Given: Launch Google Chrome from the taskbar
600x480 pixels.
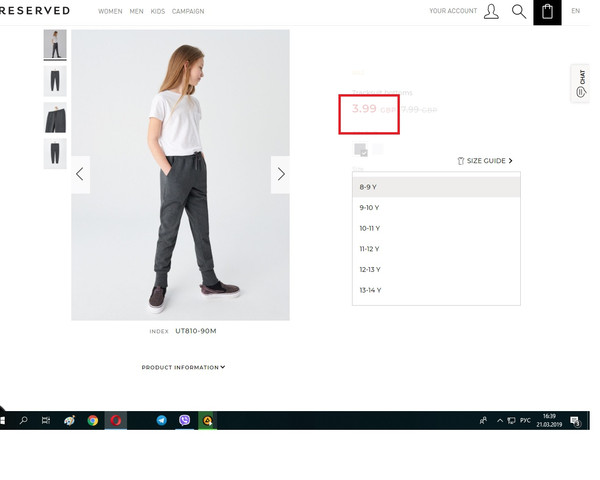Looking at the screenshot, I should click(92, 421).
